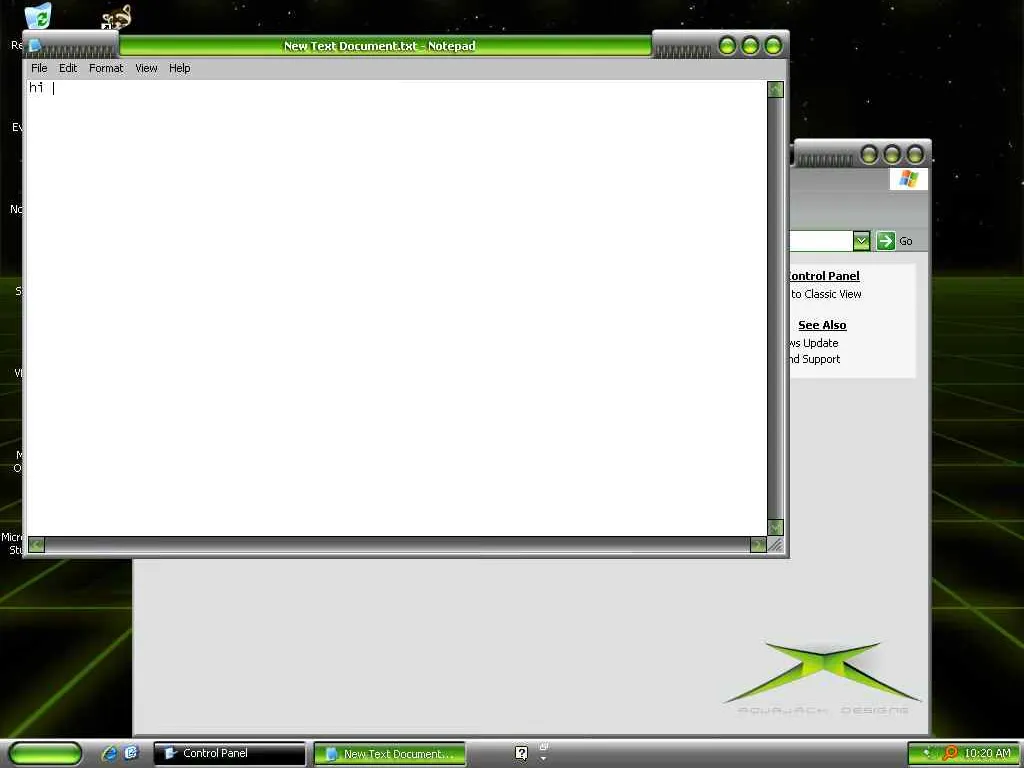Click the Notepad vertical scroll down arrow
The image size is (1024, 768).
click(x=775, y=527)
